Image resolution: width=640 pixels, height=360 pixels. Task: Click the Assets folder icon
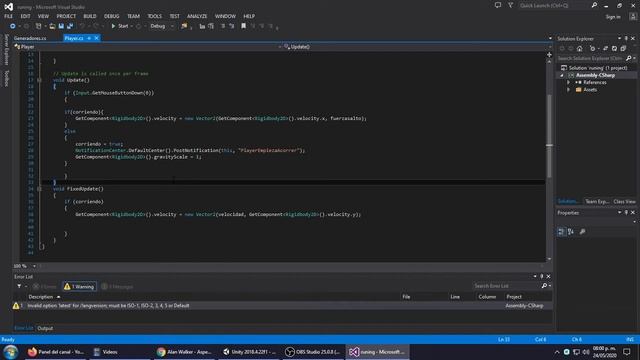coord(578,90)
